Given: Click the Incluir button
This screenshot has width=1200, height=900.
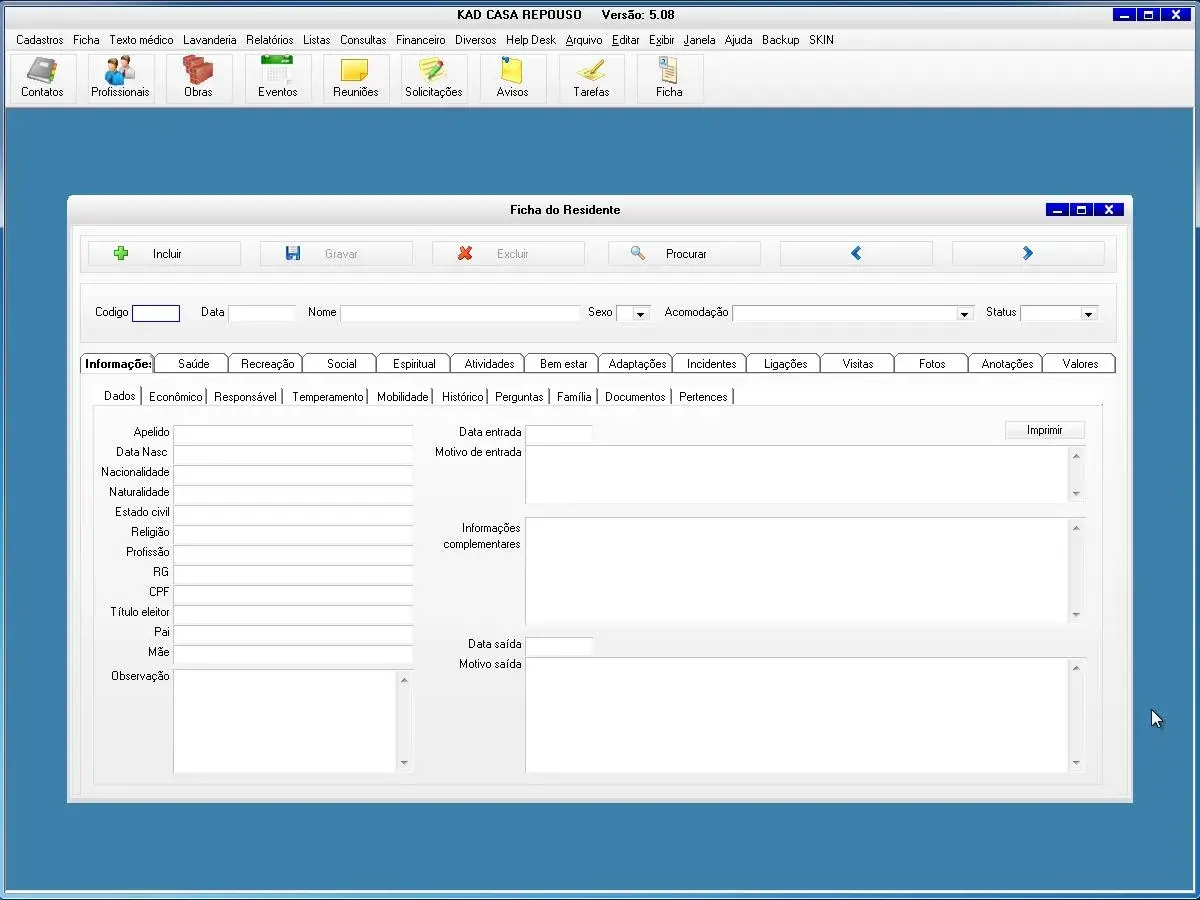Looking at the screenshot, I should (x=165, y=254).
